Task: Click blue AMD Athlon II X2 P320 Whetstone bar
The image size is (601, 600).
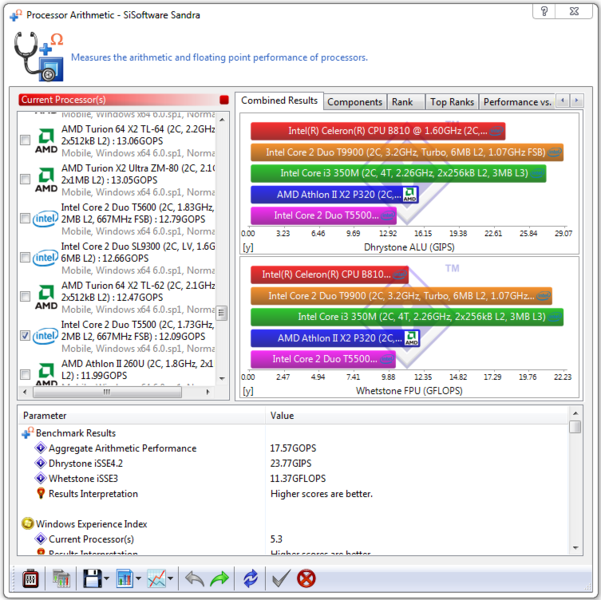Action: pyautogui.click(x=335, y=338)
